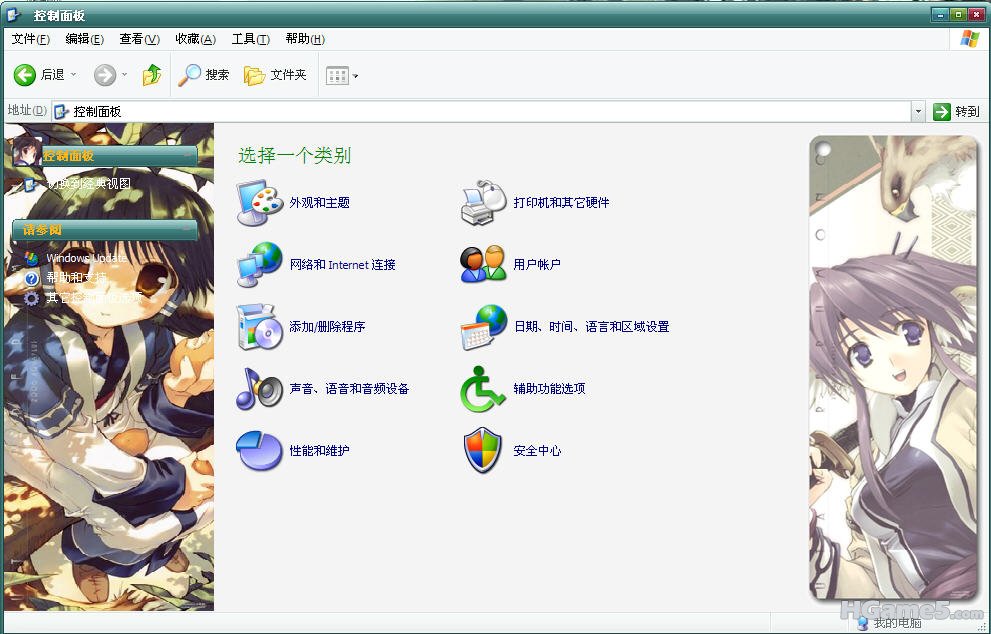The width and height of the screenshot is (991, 634).
Task: Open the Views button dropdown in toolbar
Action: point(355,76)
